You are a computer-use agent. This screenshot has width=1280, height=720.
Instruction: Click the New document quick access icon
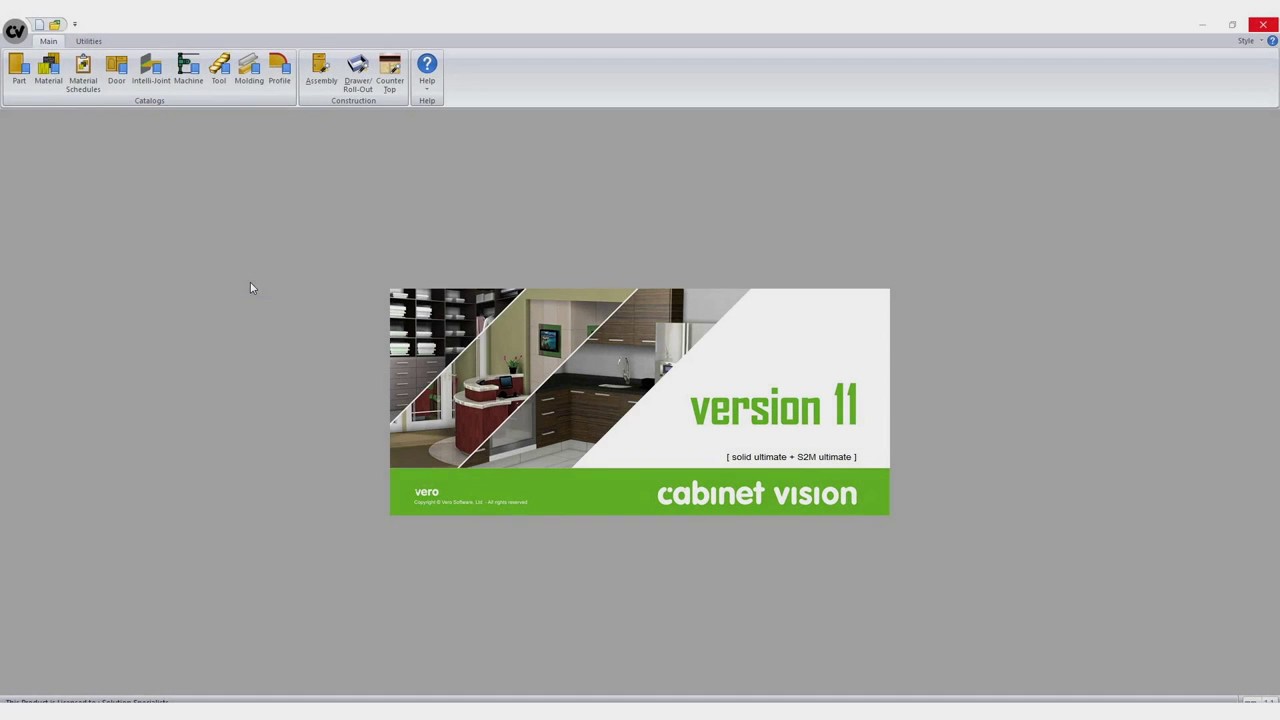39,24
